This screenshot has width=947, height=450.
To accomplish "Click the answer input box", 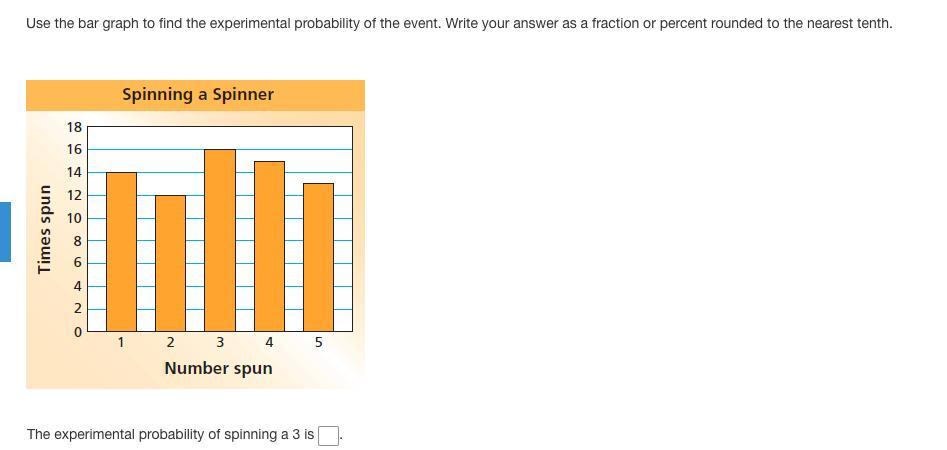I will click(x=328, y=436).
